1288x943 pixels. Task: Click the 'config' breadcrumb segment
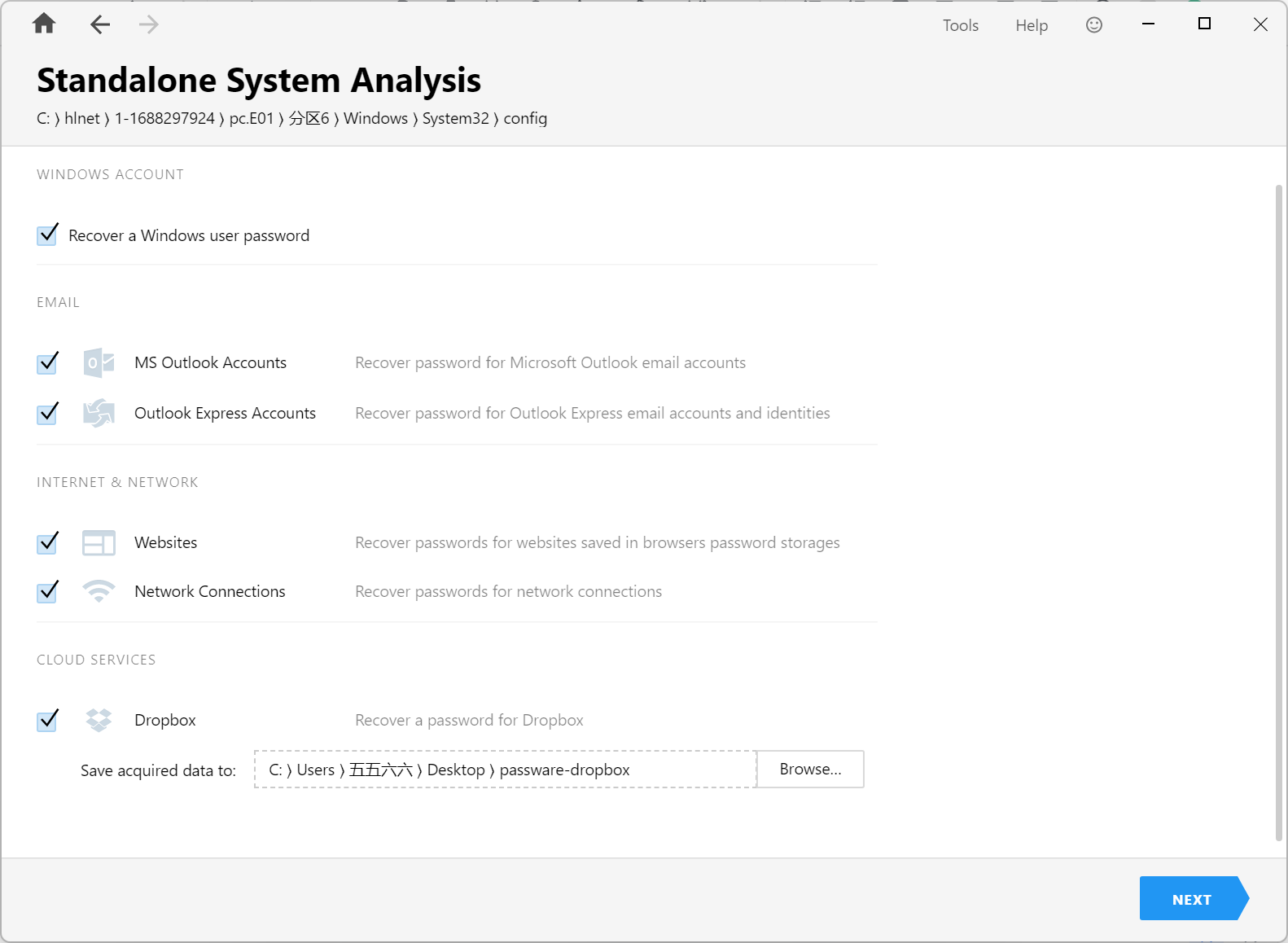pyautogui.click(x=525, y=118)
